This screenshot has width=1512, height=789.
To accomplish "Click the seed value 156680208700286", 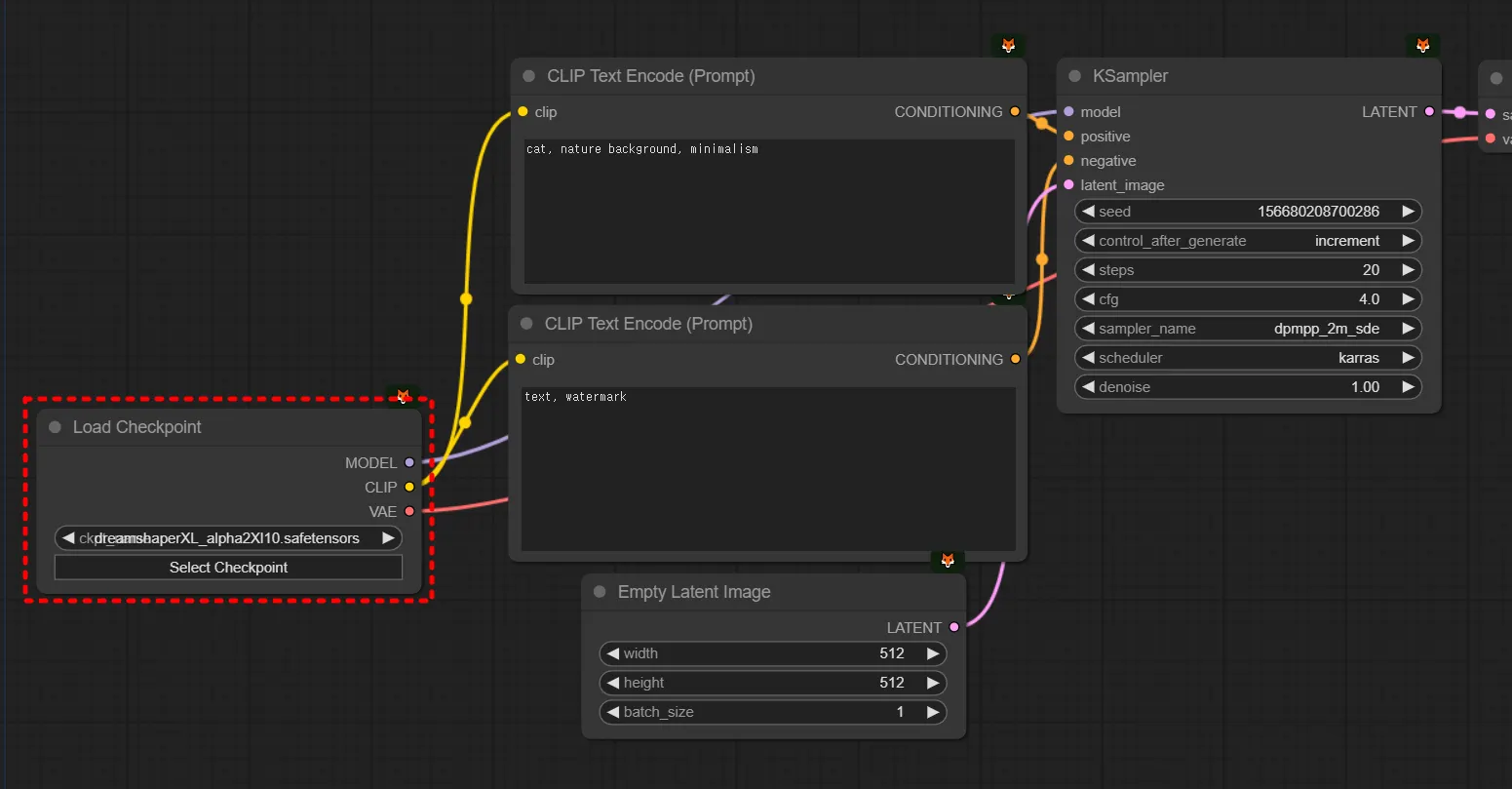I will pos(1318,212).
